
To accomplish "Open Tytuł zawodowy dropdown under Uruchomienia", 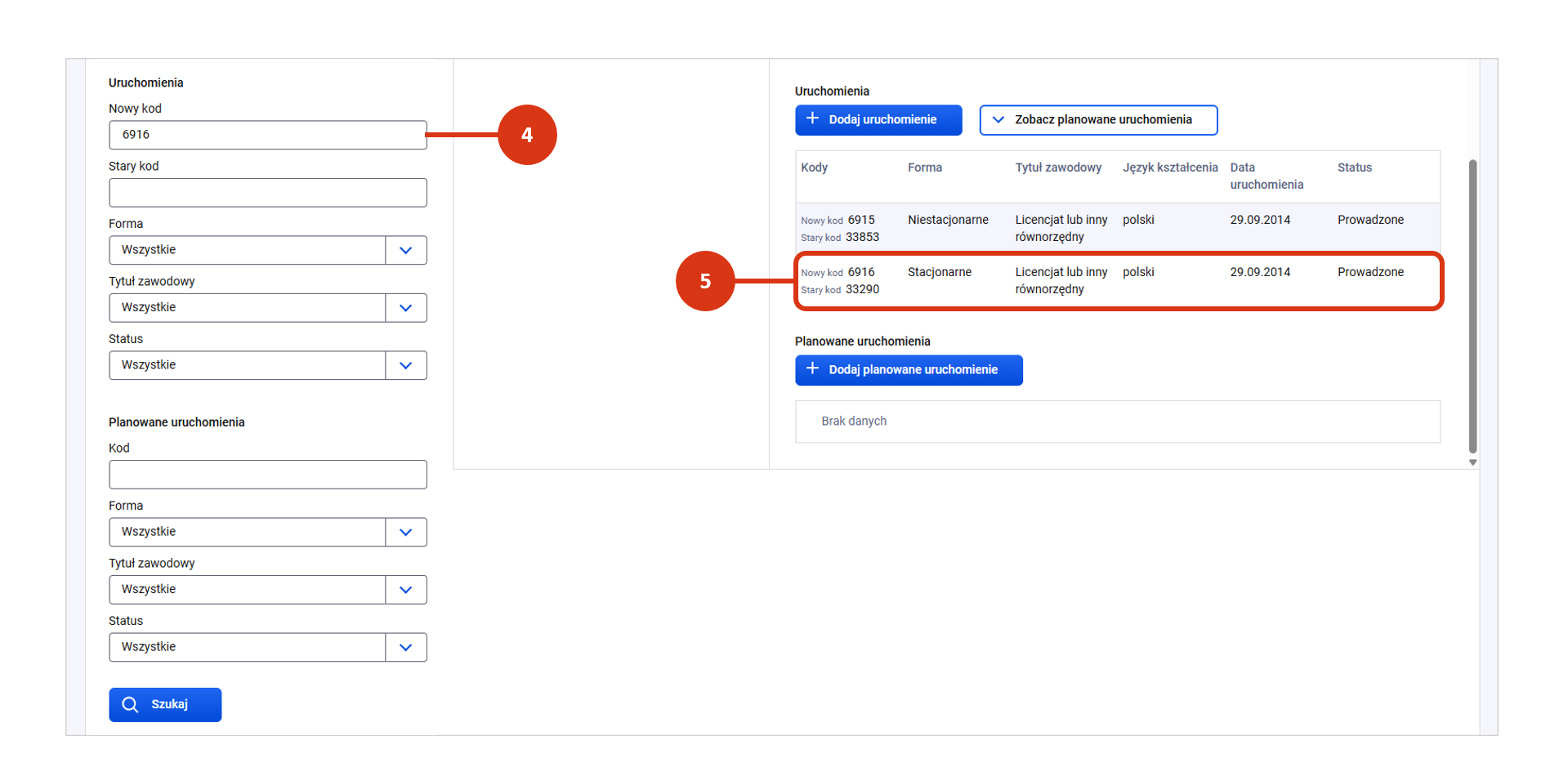I will click(267, 308).
